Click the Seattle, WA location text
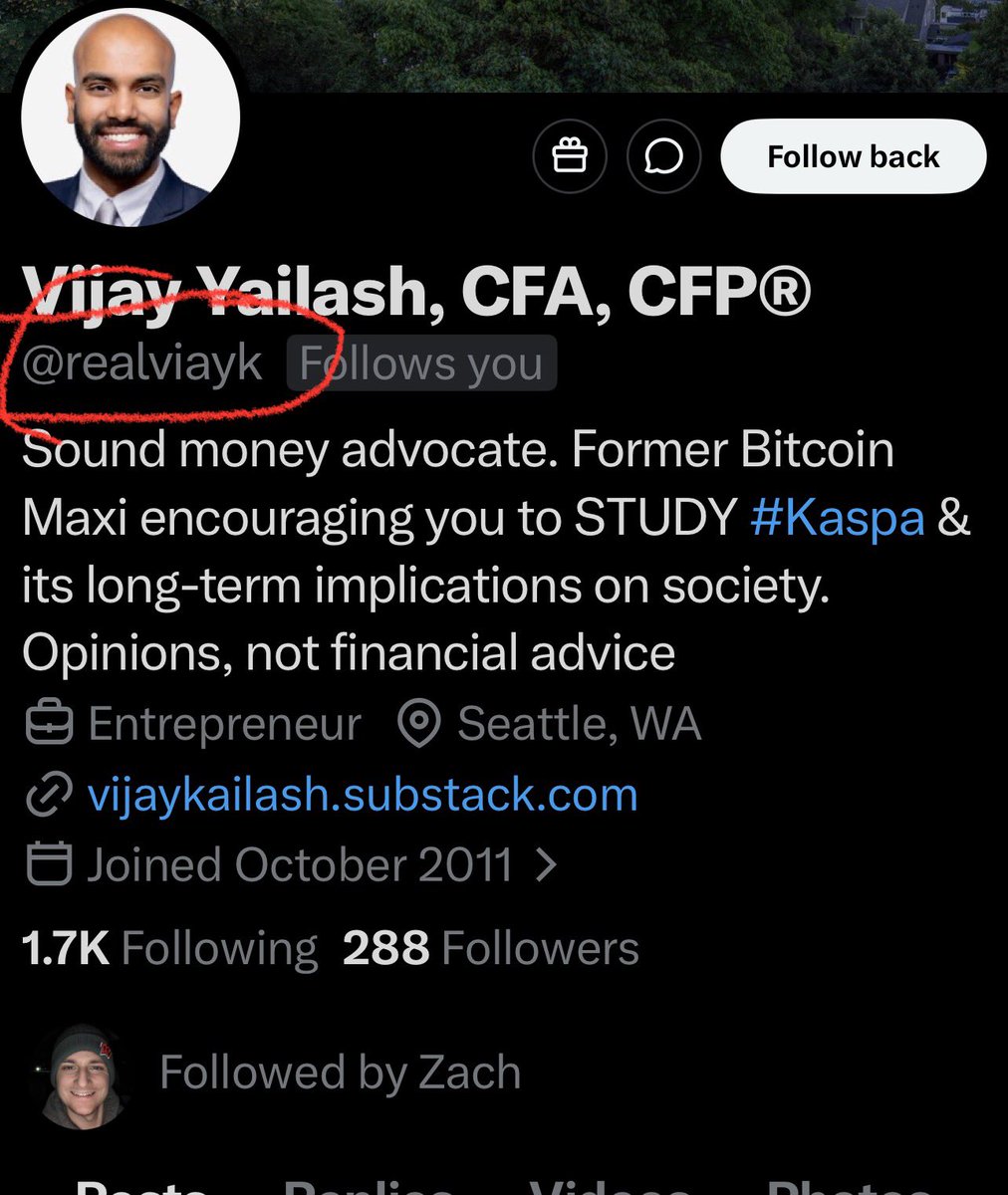 [x=579, y=725]
